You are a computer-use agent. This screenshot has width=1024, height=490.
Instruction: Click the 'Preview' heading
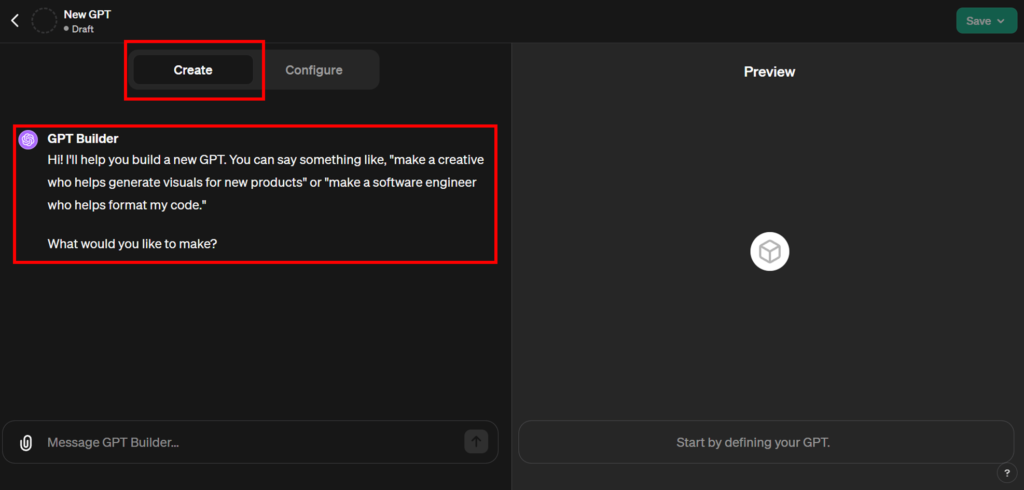769,72
